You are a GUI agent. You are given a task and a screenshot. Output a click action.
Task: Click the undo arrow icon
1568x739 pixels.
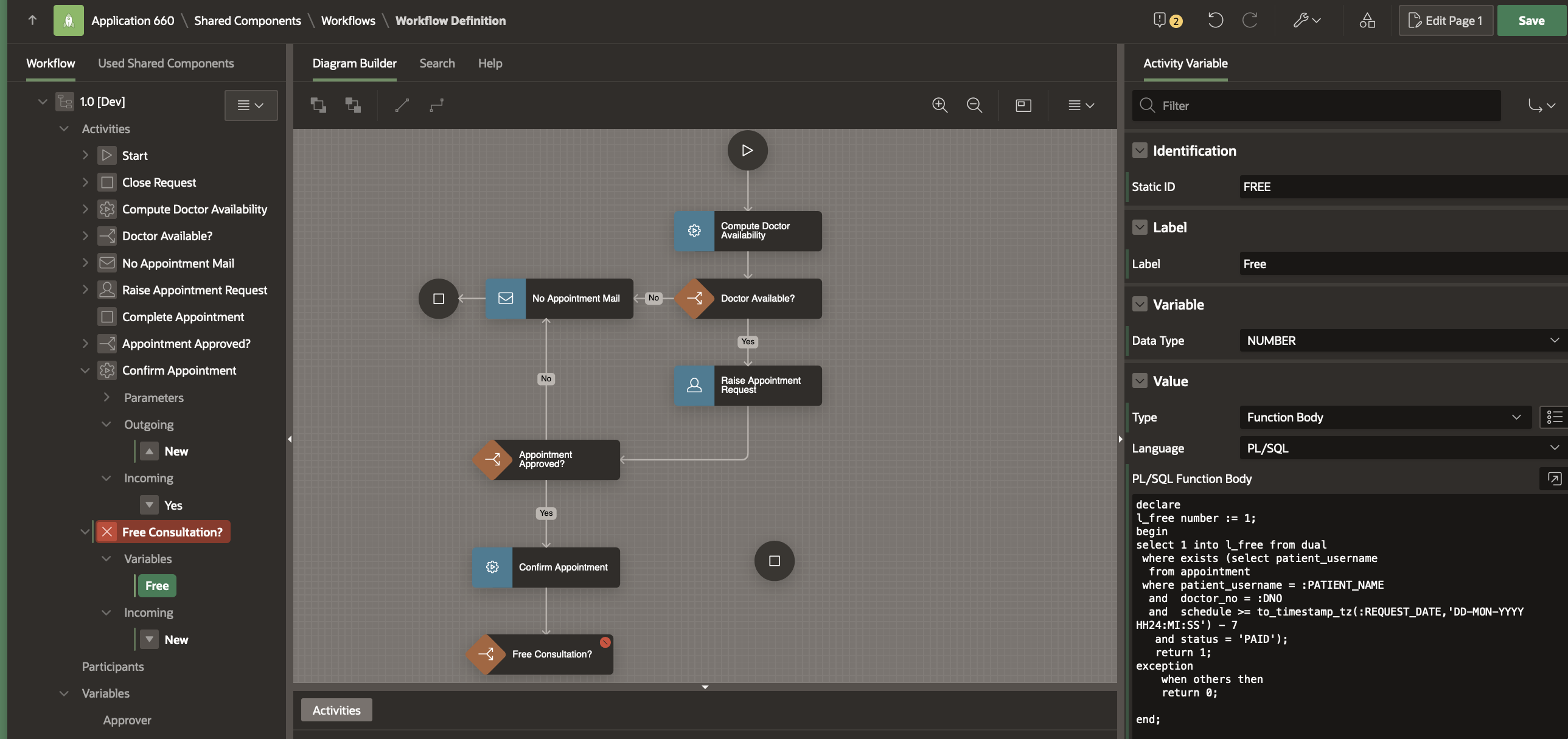point(1215,21)
